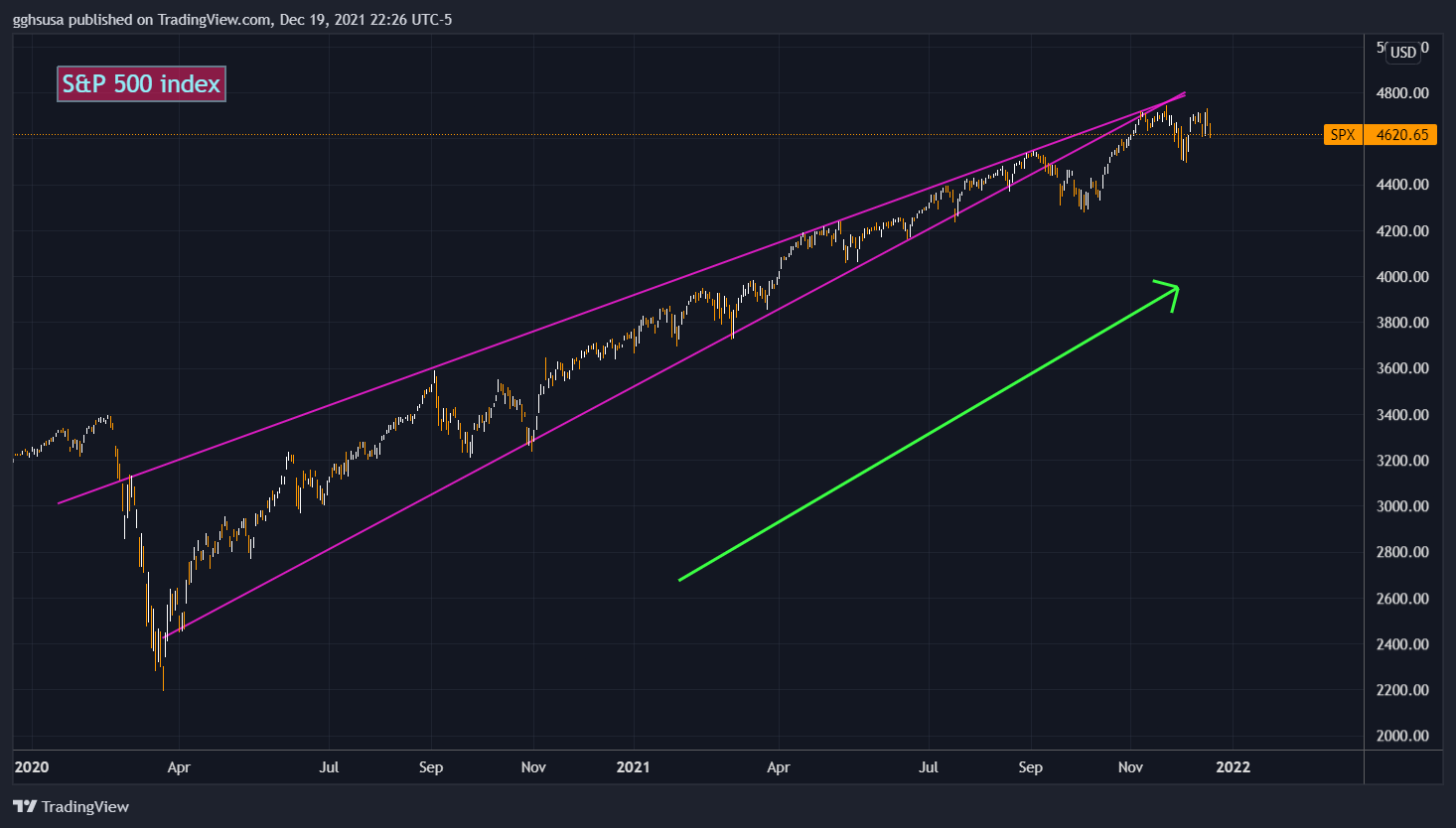
Task: Click the TradingView wordmark text
Action: click(85, 807)
